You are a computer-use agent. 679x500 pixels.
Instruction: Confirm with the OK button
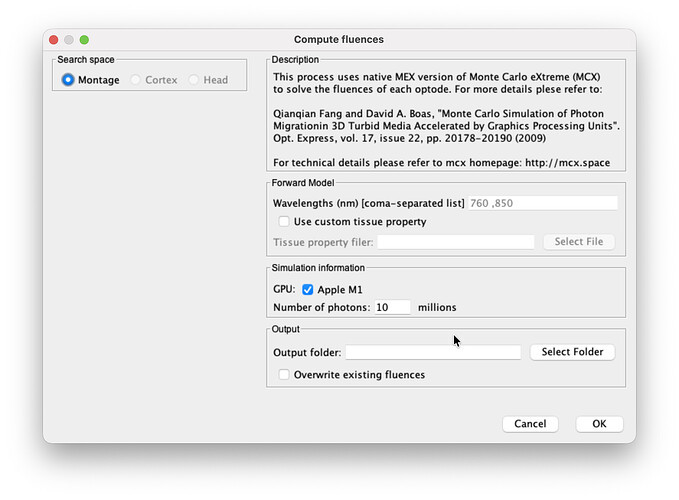(599, 424)
